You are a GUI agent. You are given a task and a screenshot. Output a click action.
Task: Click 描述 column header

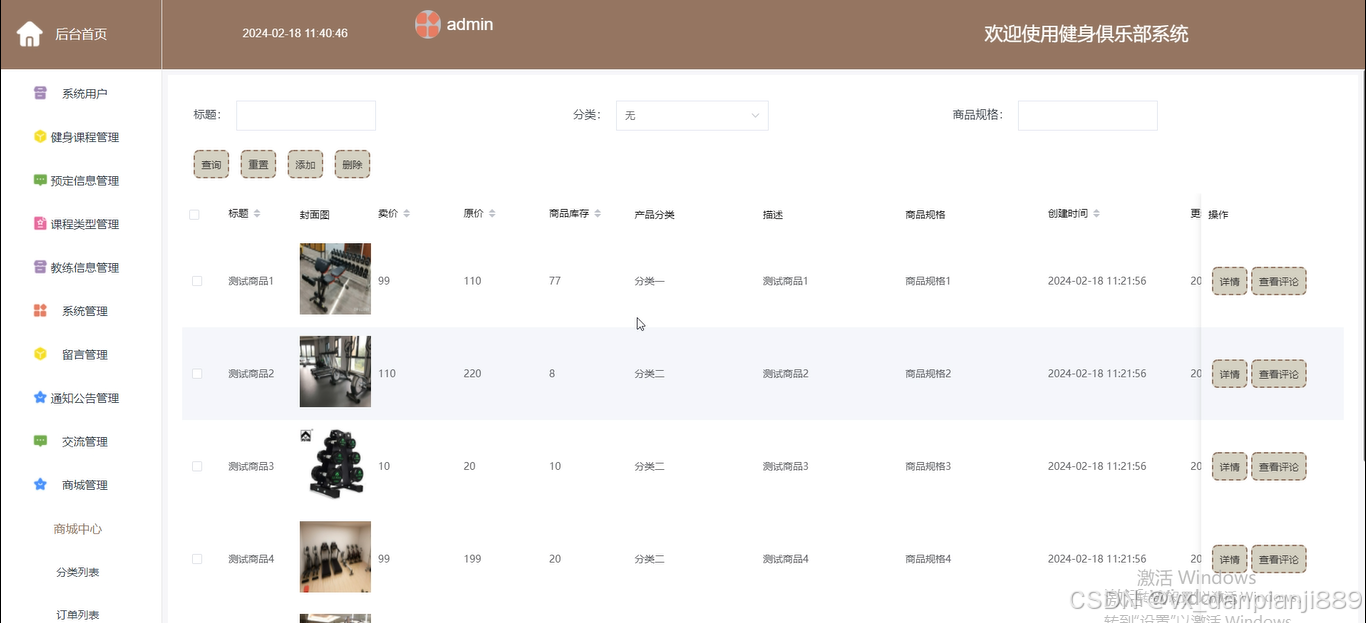(772, 215)
